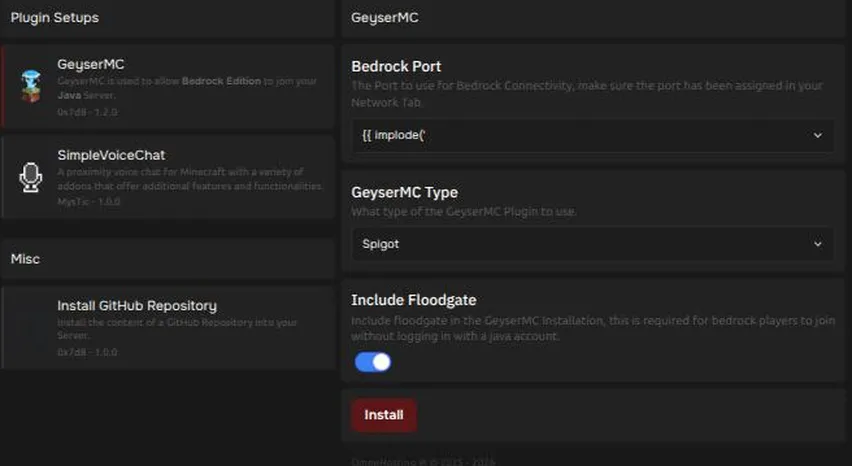Click the Include Floodgate label
Image resolution: width=852 pixels, height=466 pixels.
click(414, 300)
